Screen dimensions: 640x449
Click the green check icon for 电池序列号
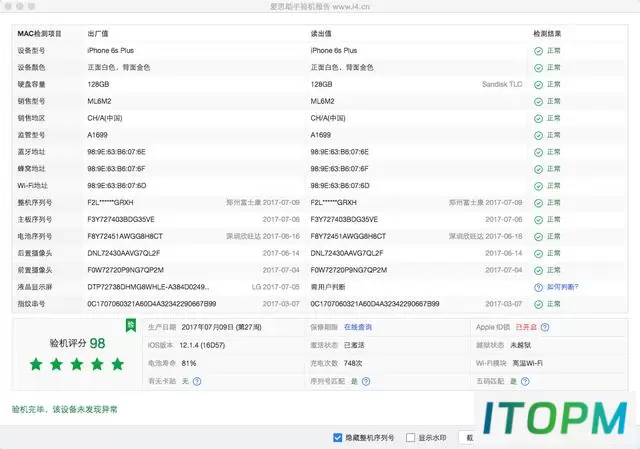[538, 237]
